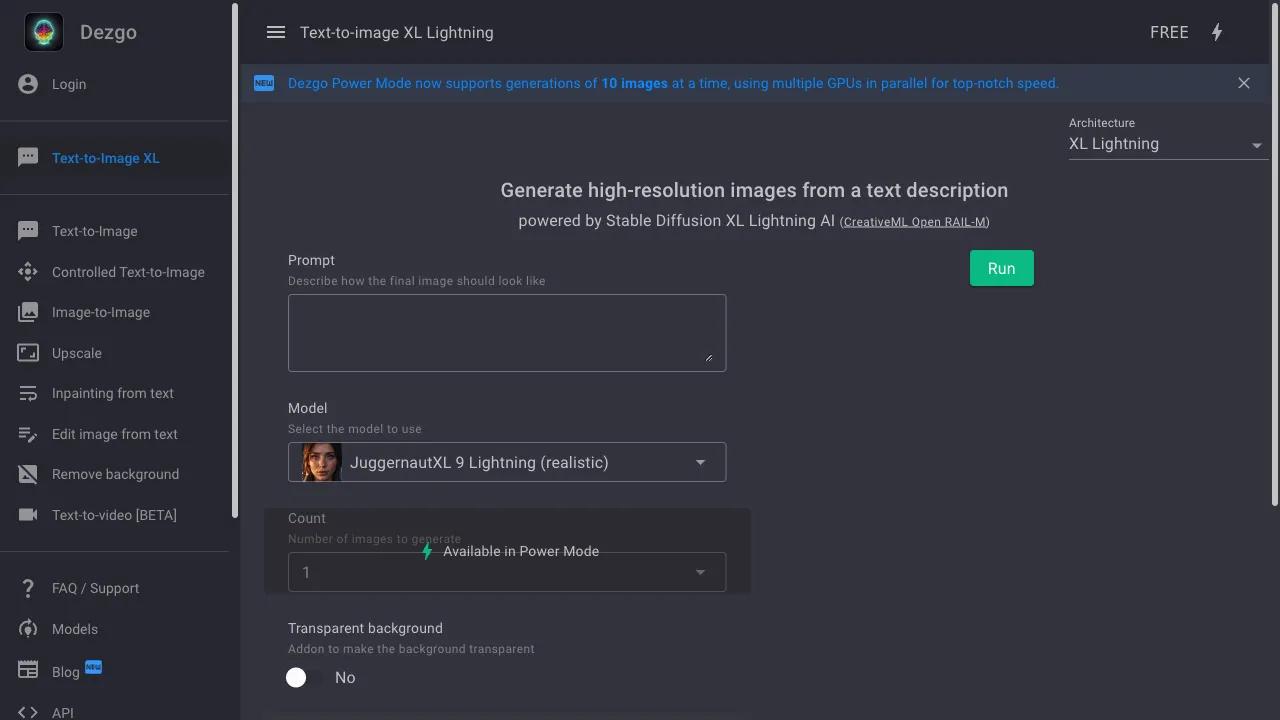Click the Login person icon
The width and height of the screenshot is (1280, 720).
point(28,84)
